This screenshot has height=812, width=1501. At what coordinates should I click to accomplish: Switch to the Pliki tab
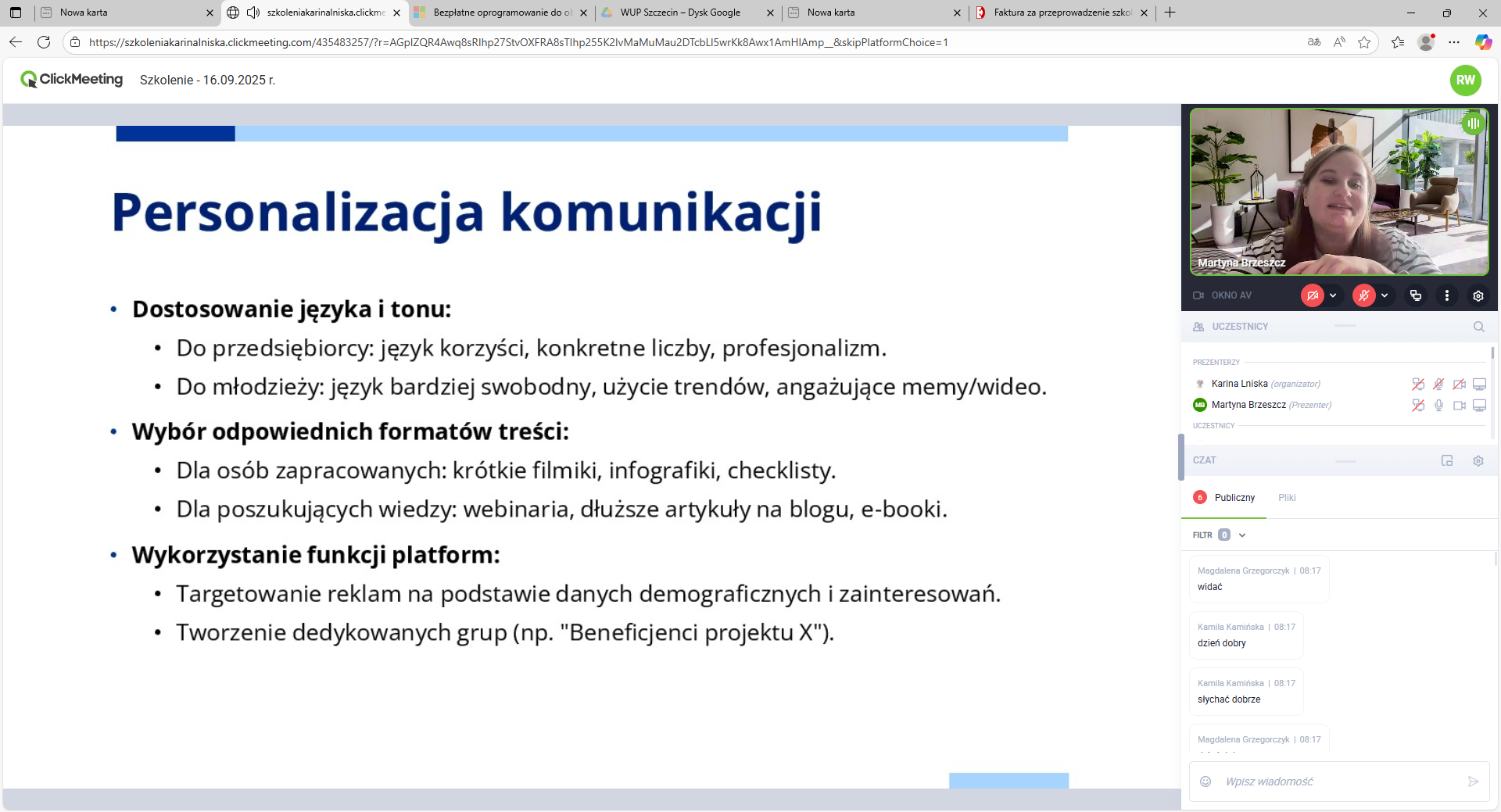pos(1287,498)
